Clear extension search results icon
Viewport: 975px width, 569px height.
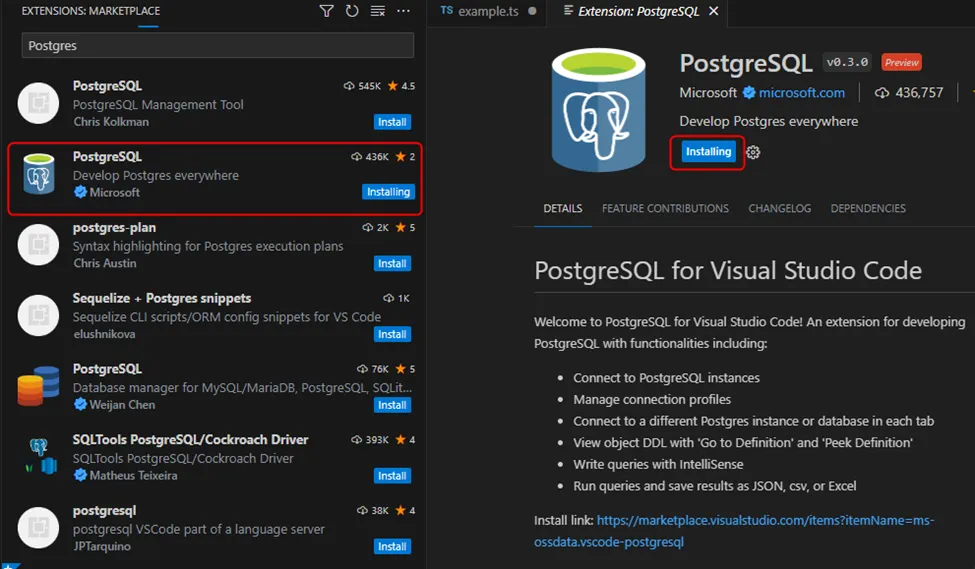tap(377, 11)
